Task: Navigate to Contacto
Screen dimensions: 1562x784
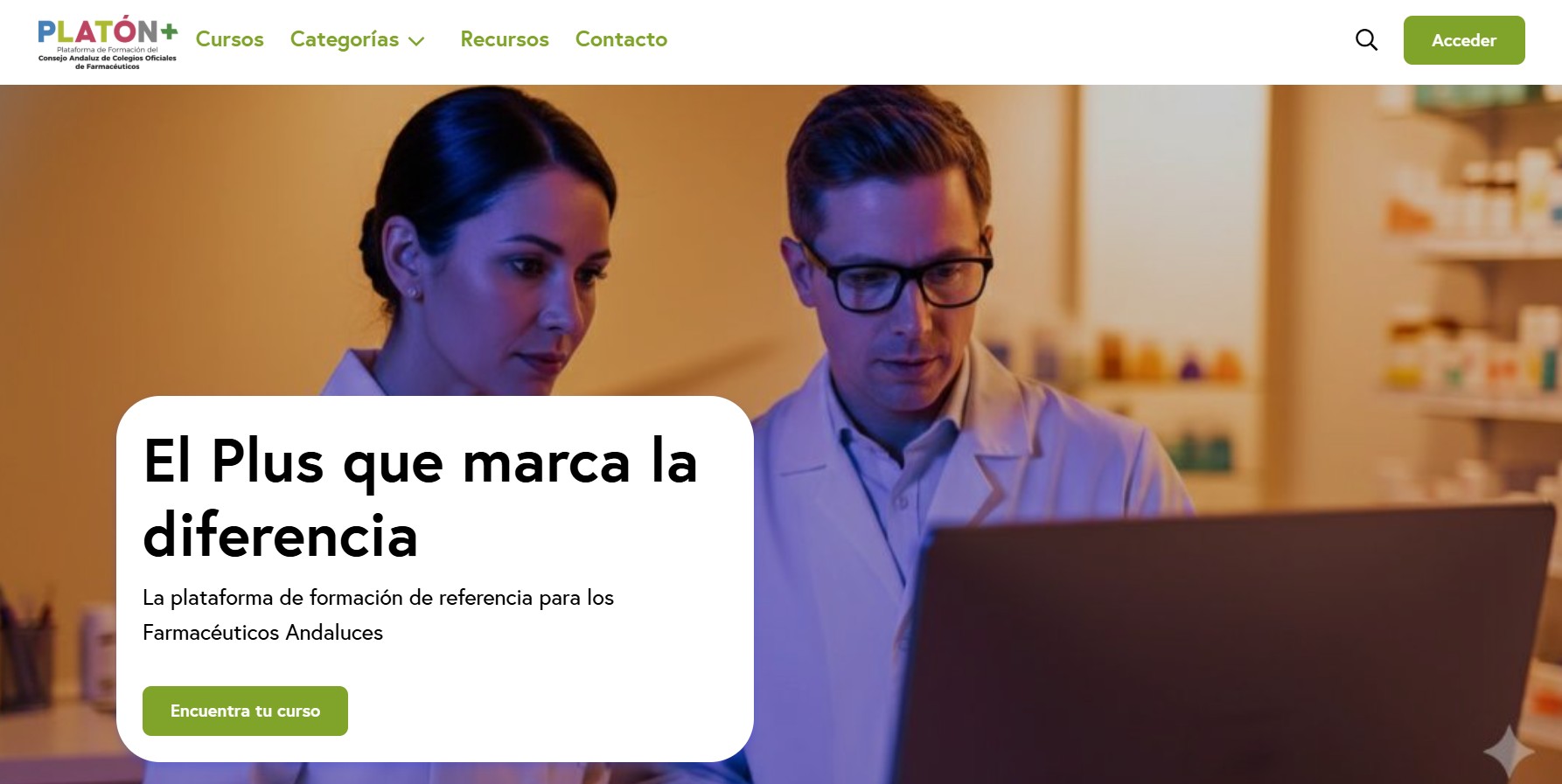Action: click(x=621, y=39)
